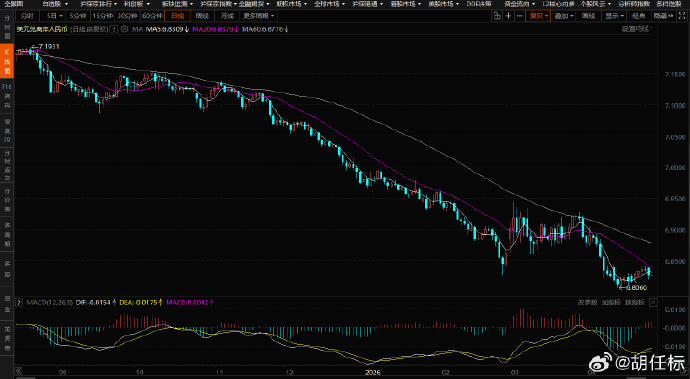Image resolution: width=690 pixels, height=379 pixels.
Task: Click 设置均线 link
Action: 636,29
